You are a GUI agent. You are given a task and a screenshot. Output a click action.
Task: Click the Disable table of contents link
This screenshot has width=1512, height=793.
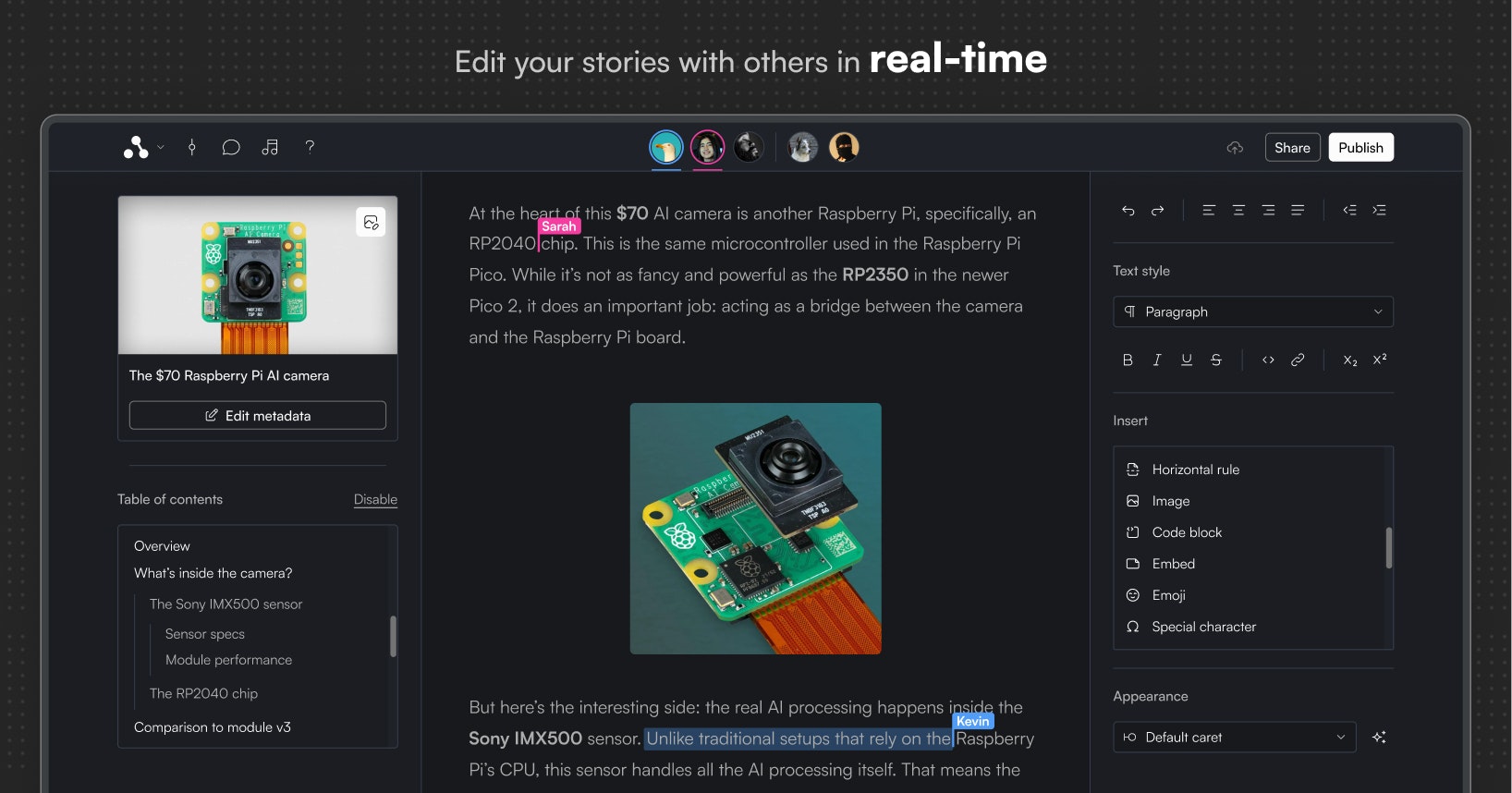pyautogui.click(x=375, y=499)
